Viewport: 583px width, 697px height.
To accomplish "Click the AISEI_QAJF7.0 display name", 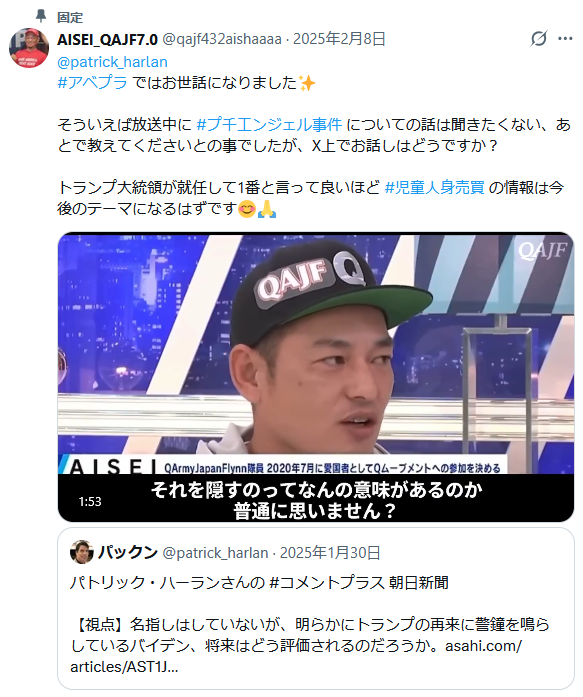I will click(107, 40).
